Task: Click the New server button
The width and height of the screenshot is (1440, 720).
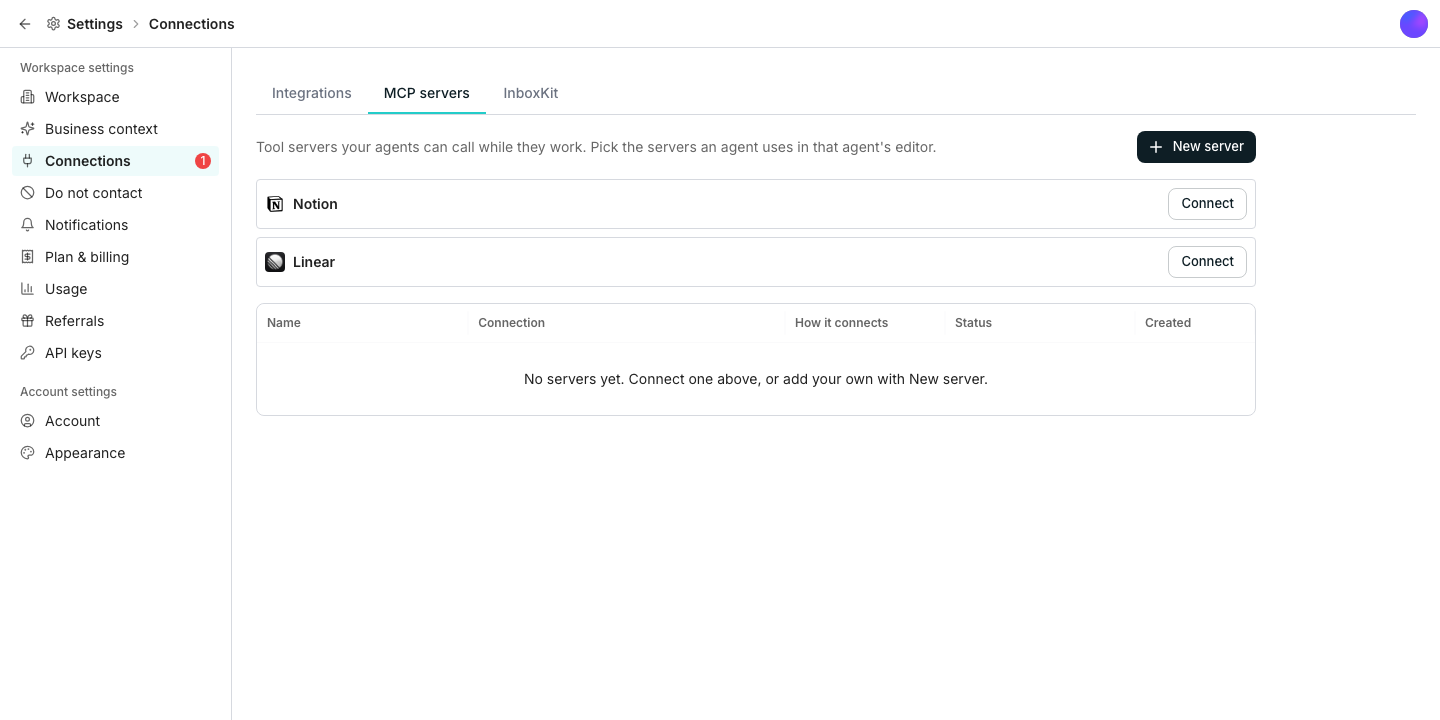Action: [x=1196, y=147]
